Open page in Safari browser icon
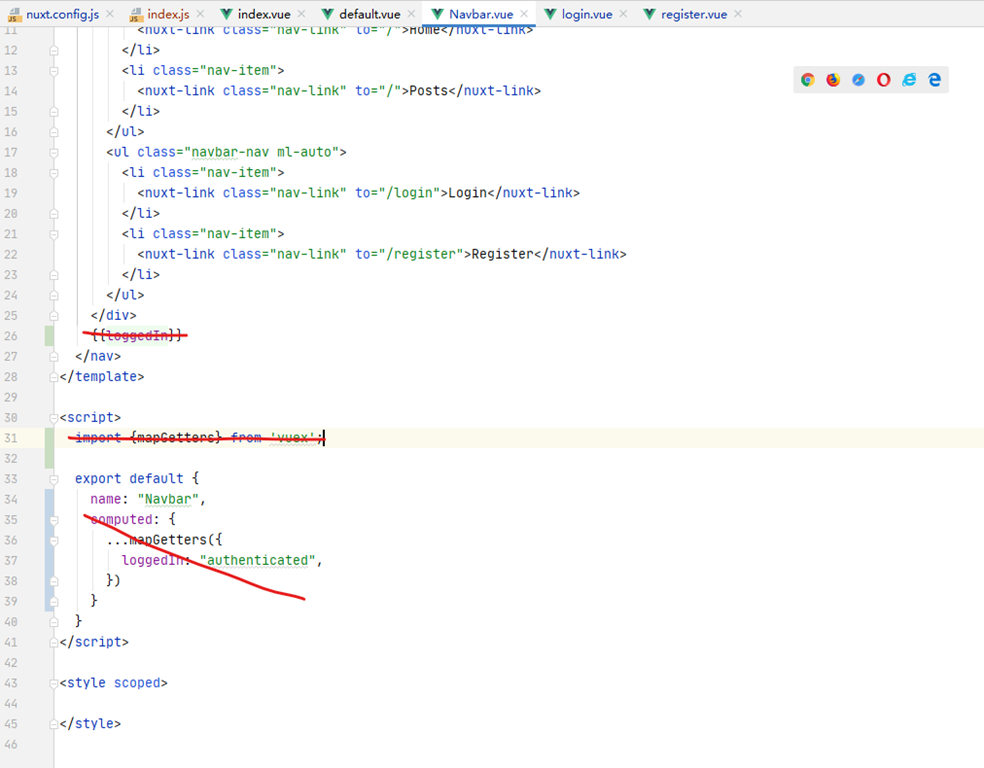This screenshot has height=768, width=984. point(858,80)
